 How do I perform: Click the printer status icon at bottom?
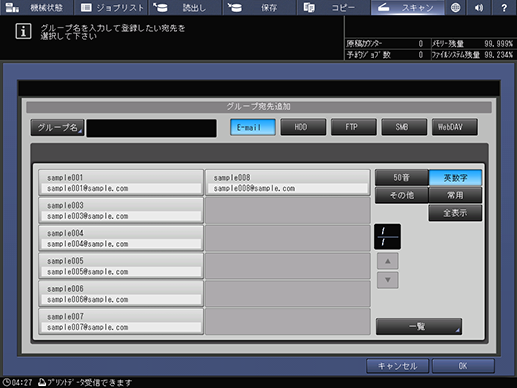42,382
